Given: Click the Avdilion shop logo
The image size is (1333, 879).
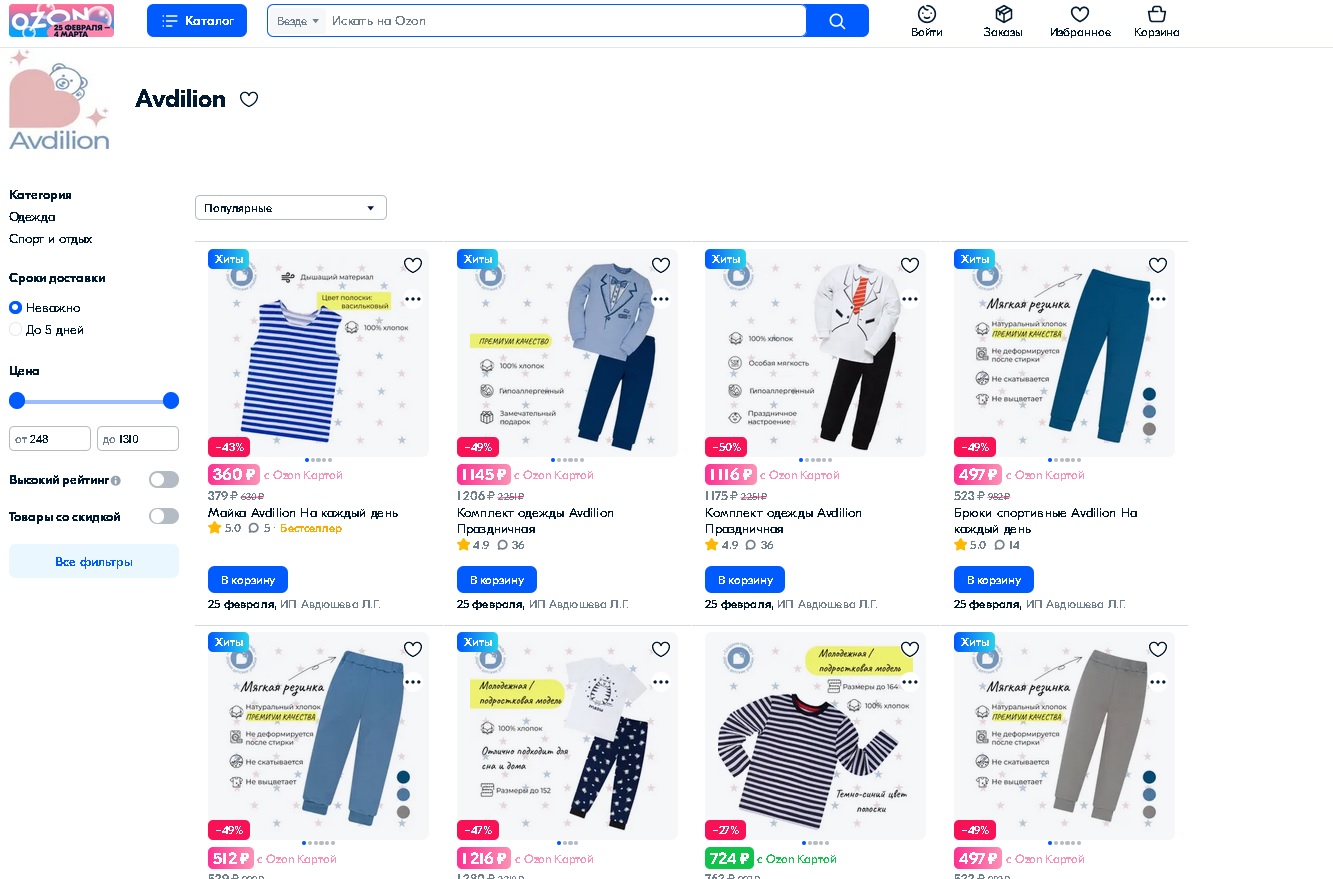Looking at the screenshot, I should point(59,100).
